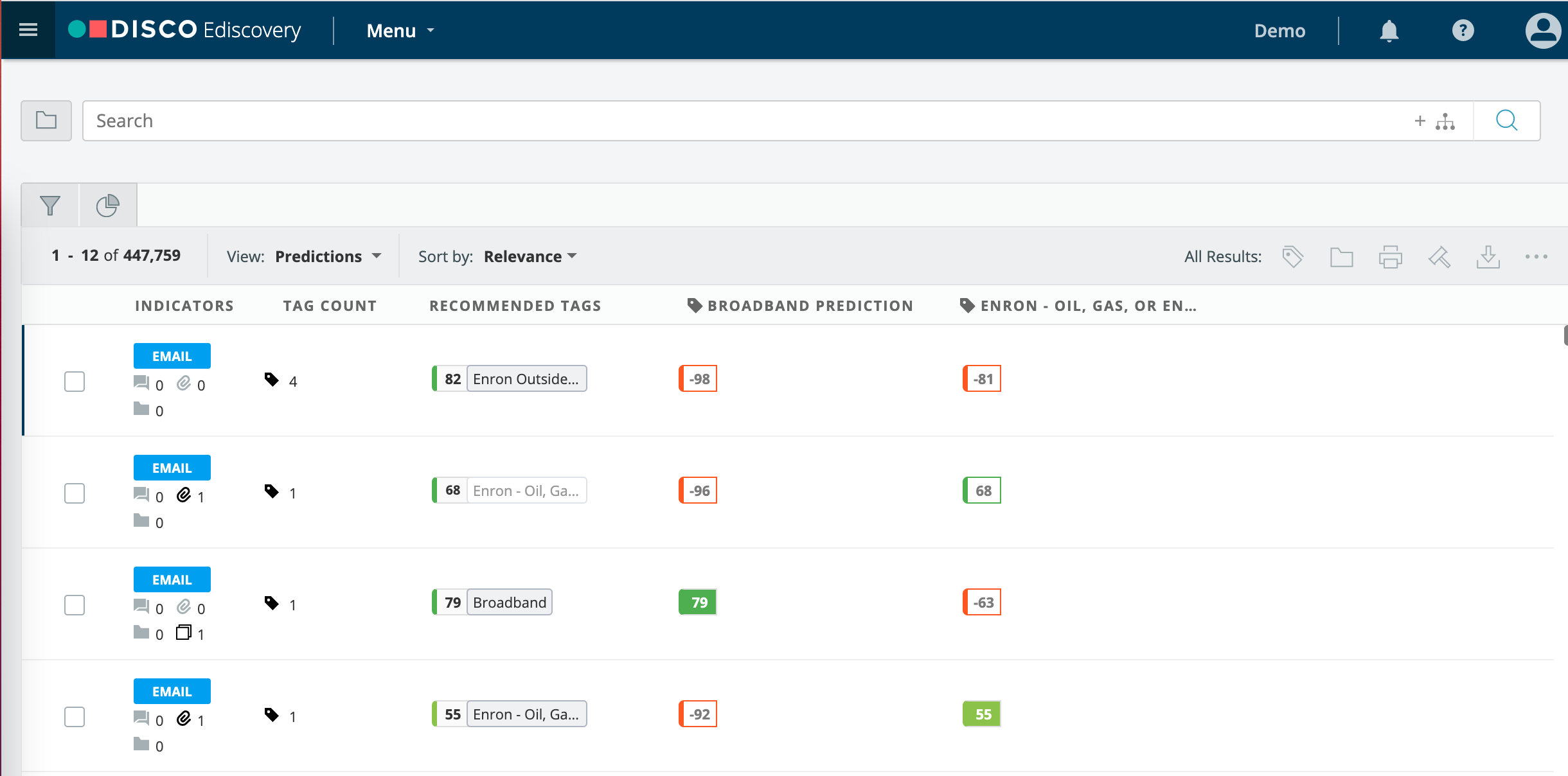Click the Enron Outside recommended tag
The image size is (1568, 776).
(526, 379)
